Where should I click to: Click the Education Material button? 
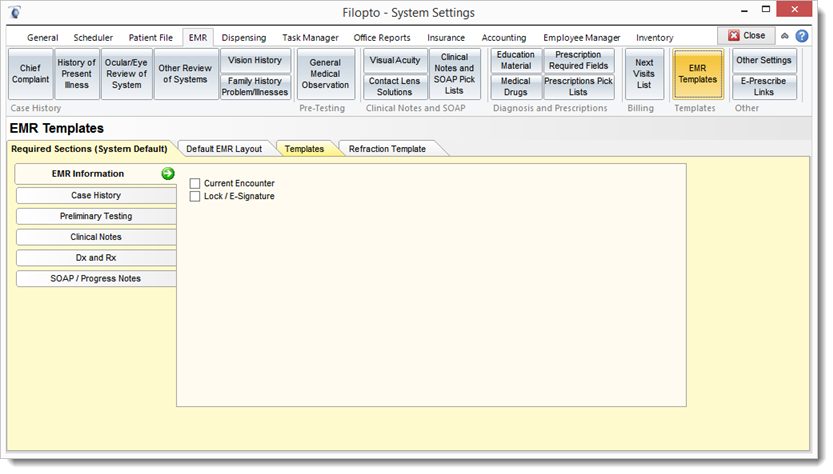pos(515,61)
